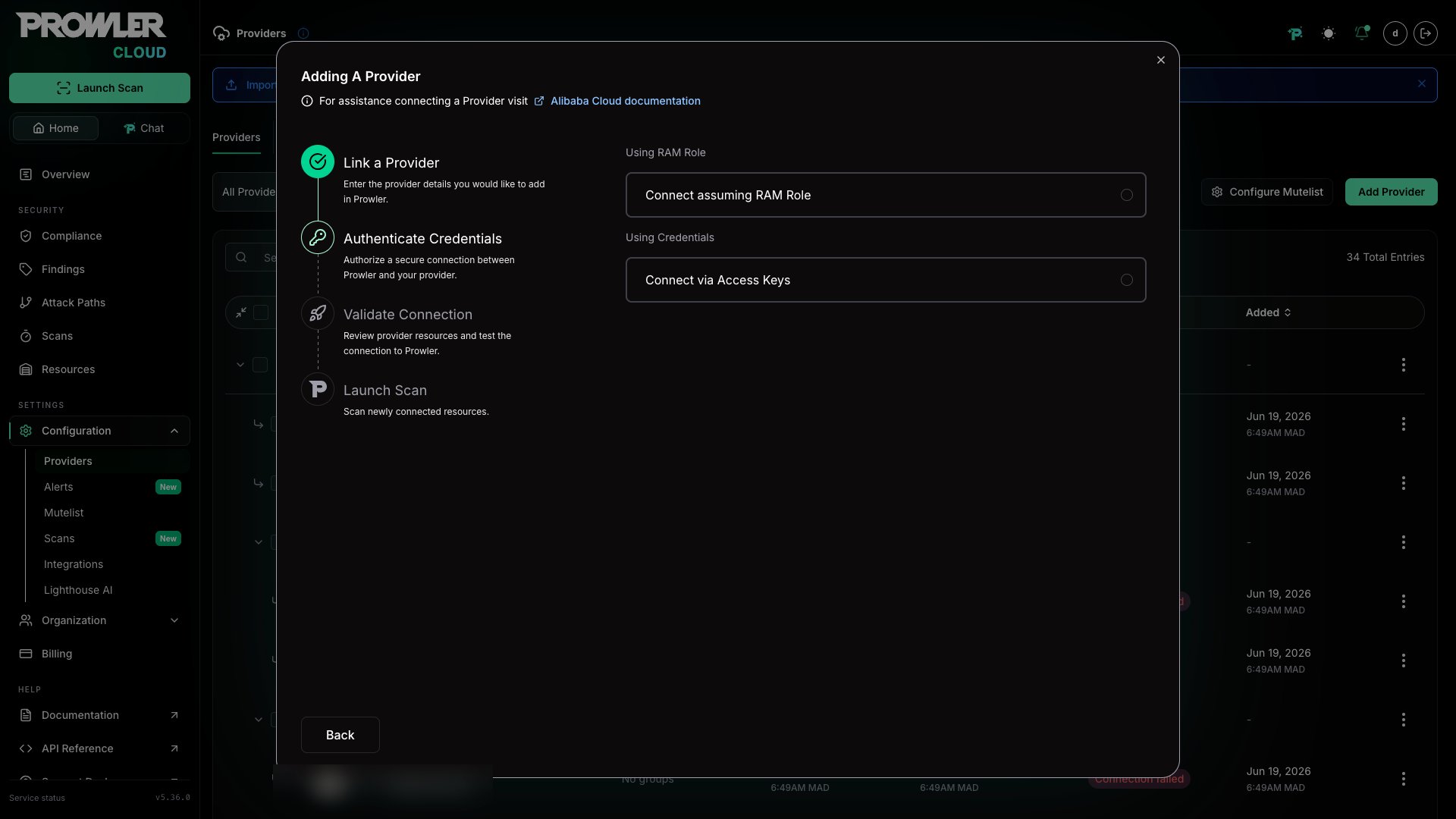1456x819 pixels.
Task: Click the Prowler Cloud logo
Action: pos(91,36)
